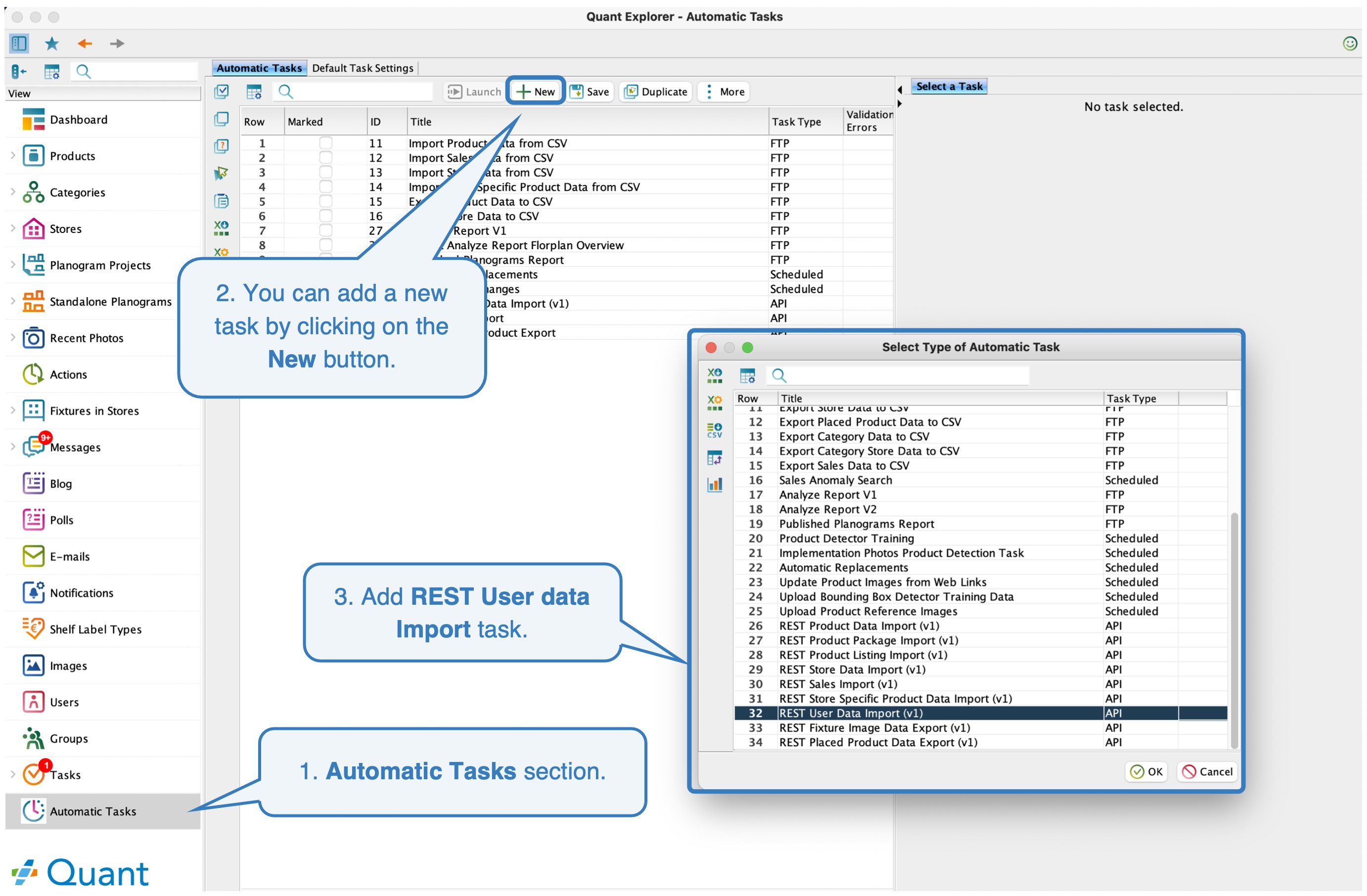Mark the Import Product Data from CSV row

325,142
